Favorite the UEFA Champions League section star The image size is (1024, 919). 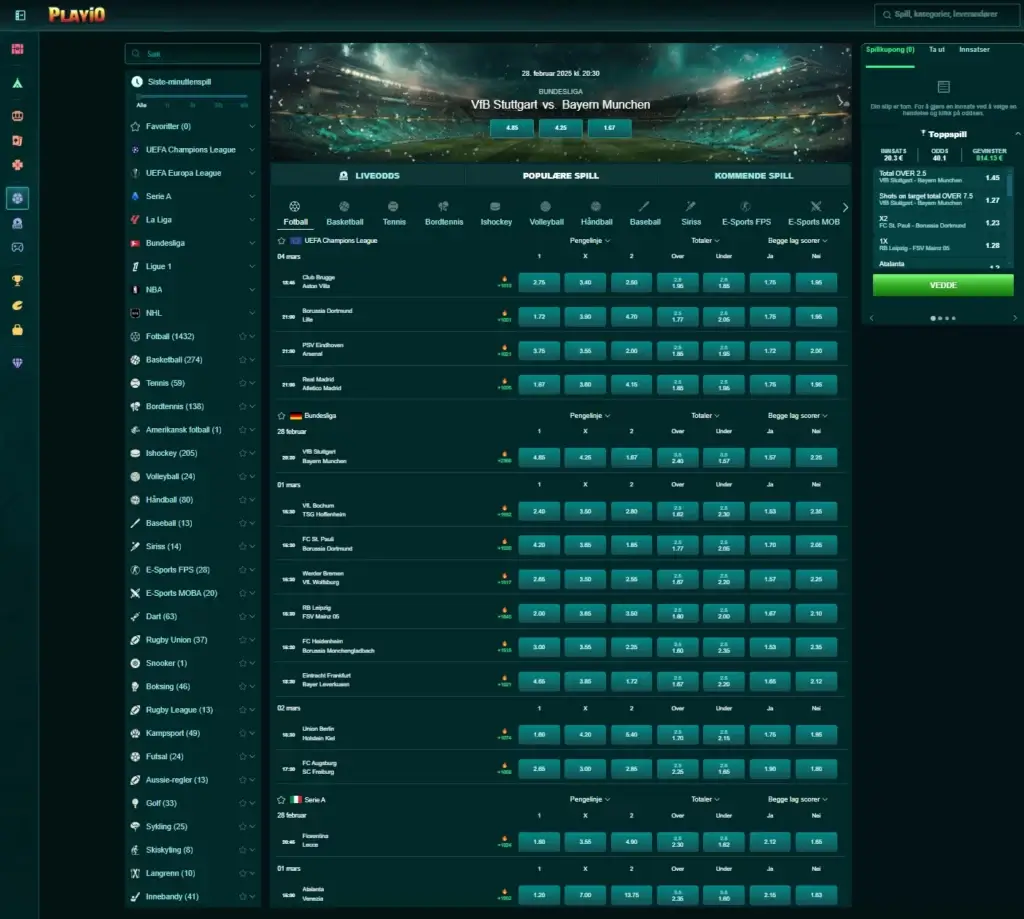click(x=281, y=241)
